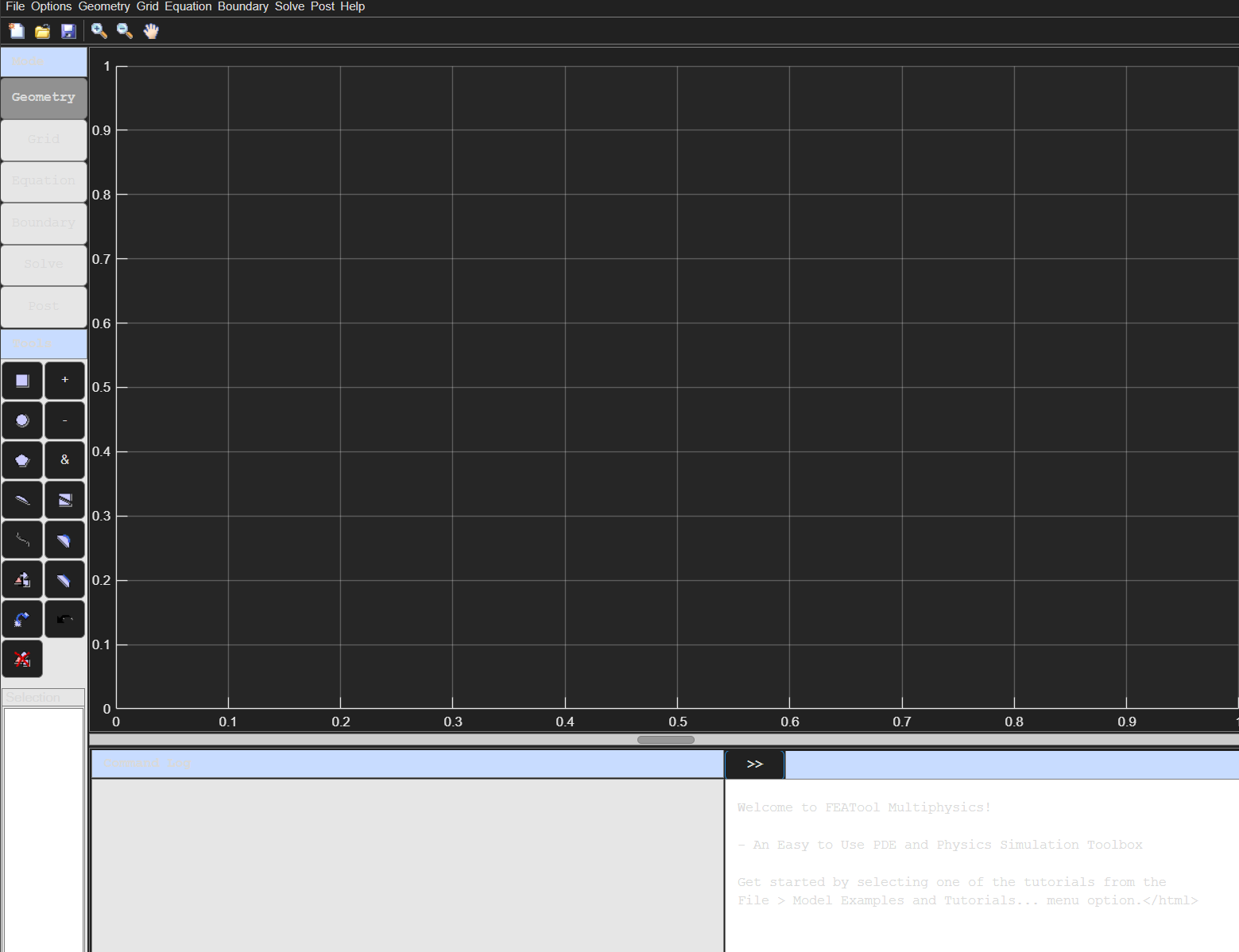Click the zoom in magnifier icon
This screenshot has height=952, width=1239.
pyautogui.click(x=99, y=31)
